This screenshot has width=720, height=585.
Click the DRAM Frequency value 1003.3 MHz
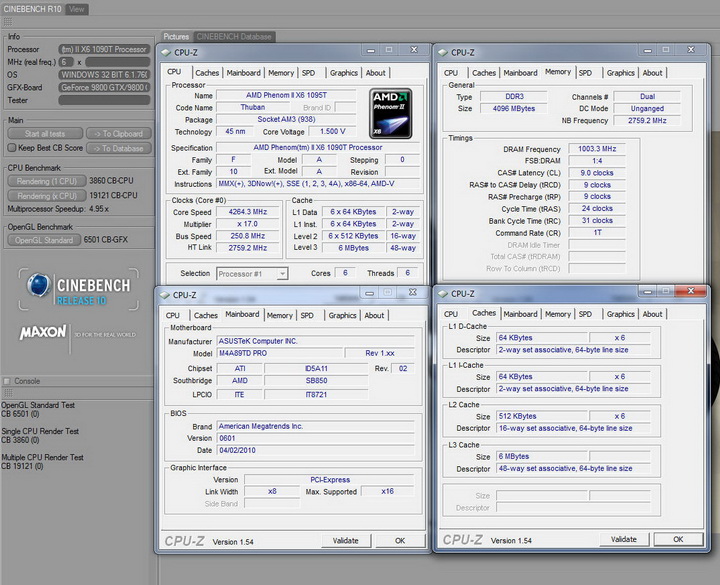(x=597, y=149)
